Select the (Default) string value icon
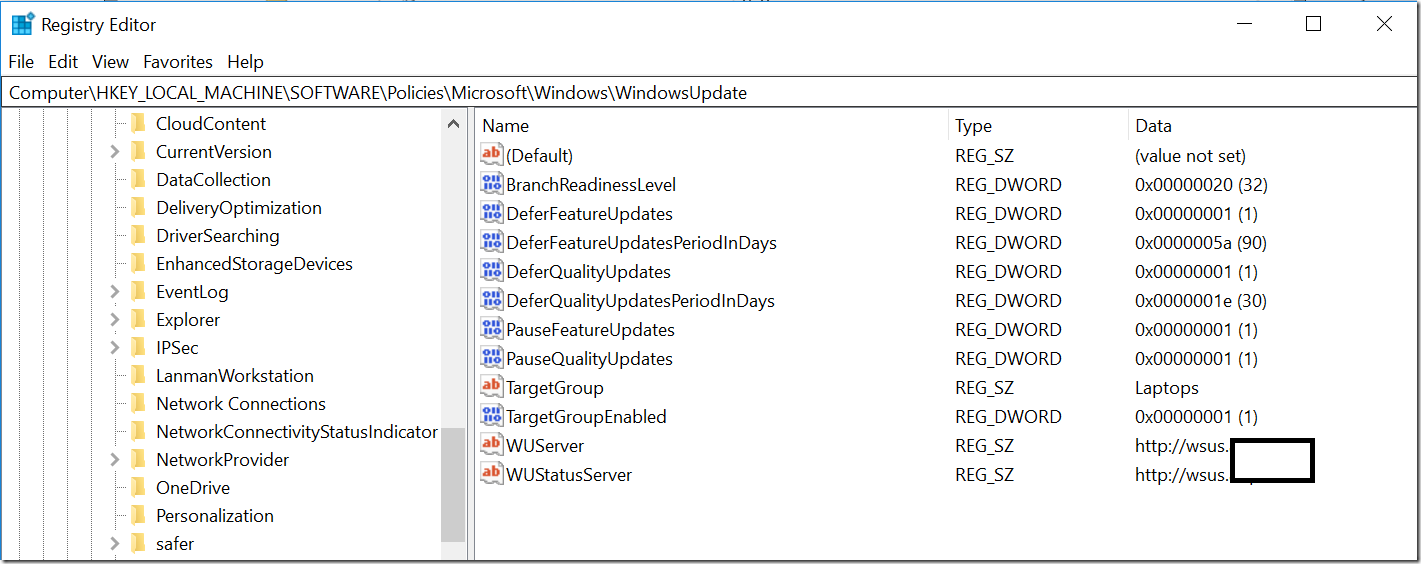Screen dimensions: 1421x564 (x=492, y=155)
